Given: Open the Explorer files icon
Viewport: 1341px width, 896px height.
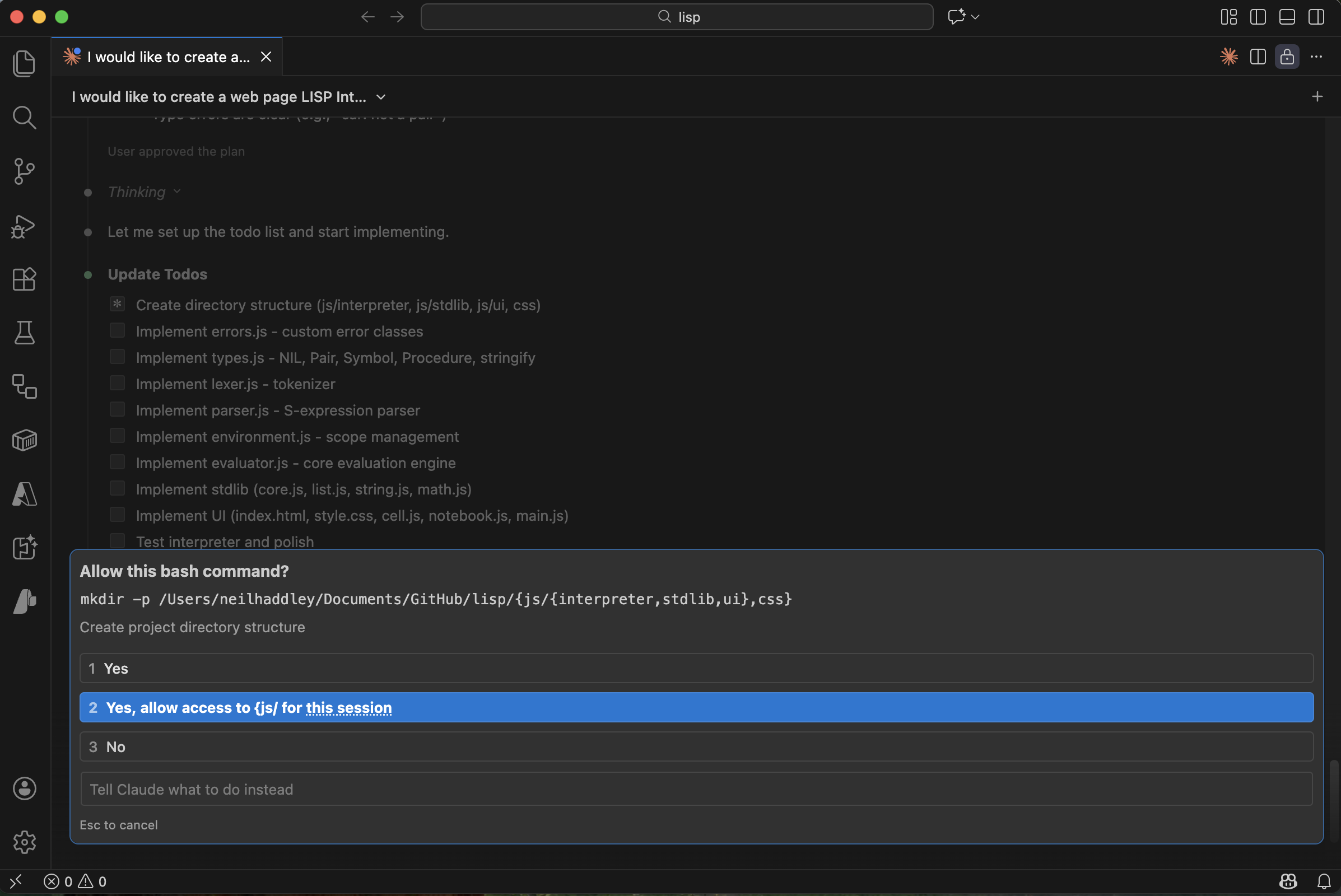Looking at the screenshot, I should tap(24, 63).
